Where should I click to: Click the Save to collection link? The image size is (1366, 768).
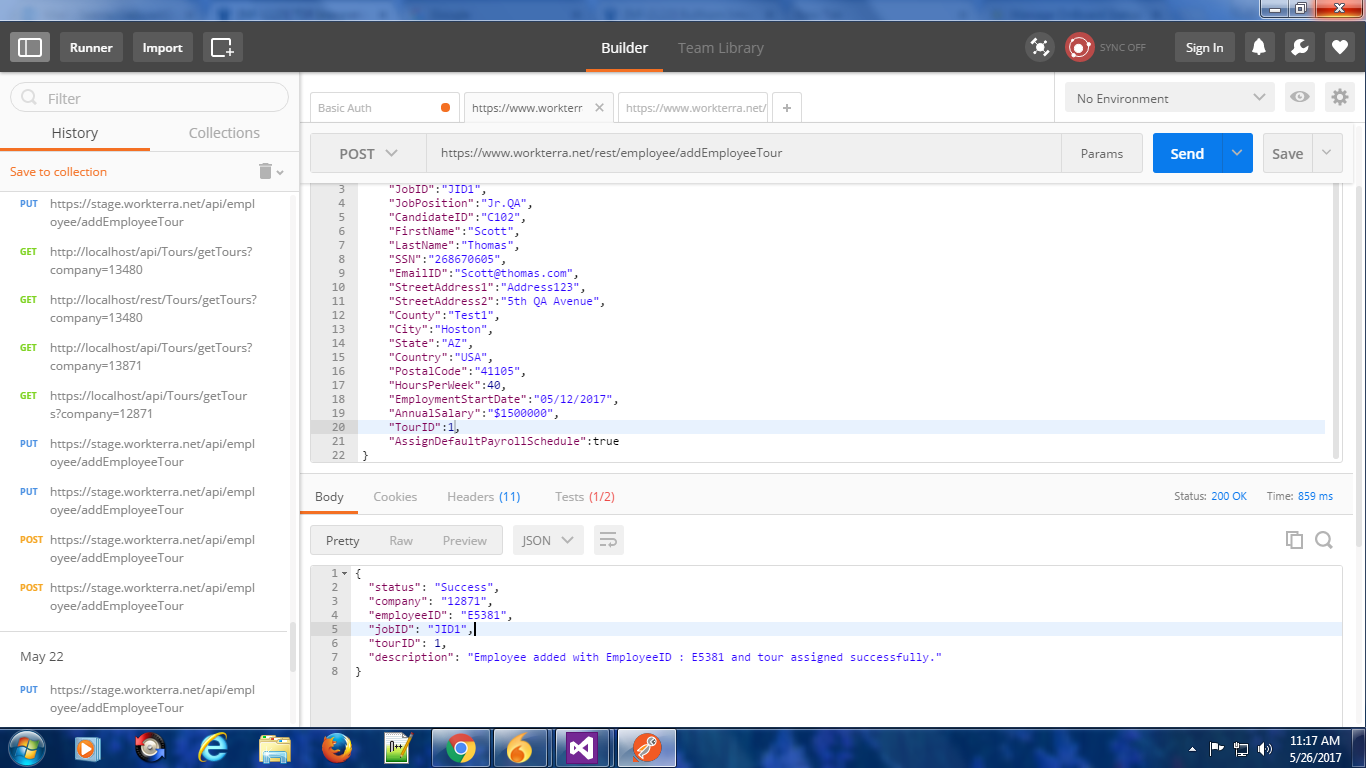(58, 172)
